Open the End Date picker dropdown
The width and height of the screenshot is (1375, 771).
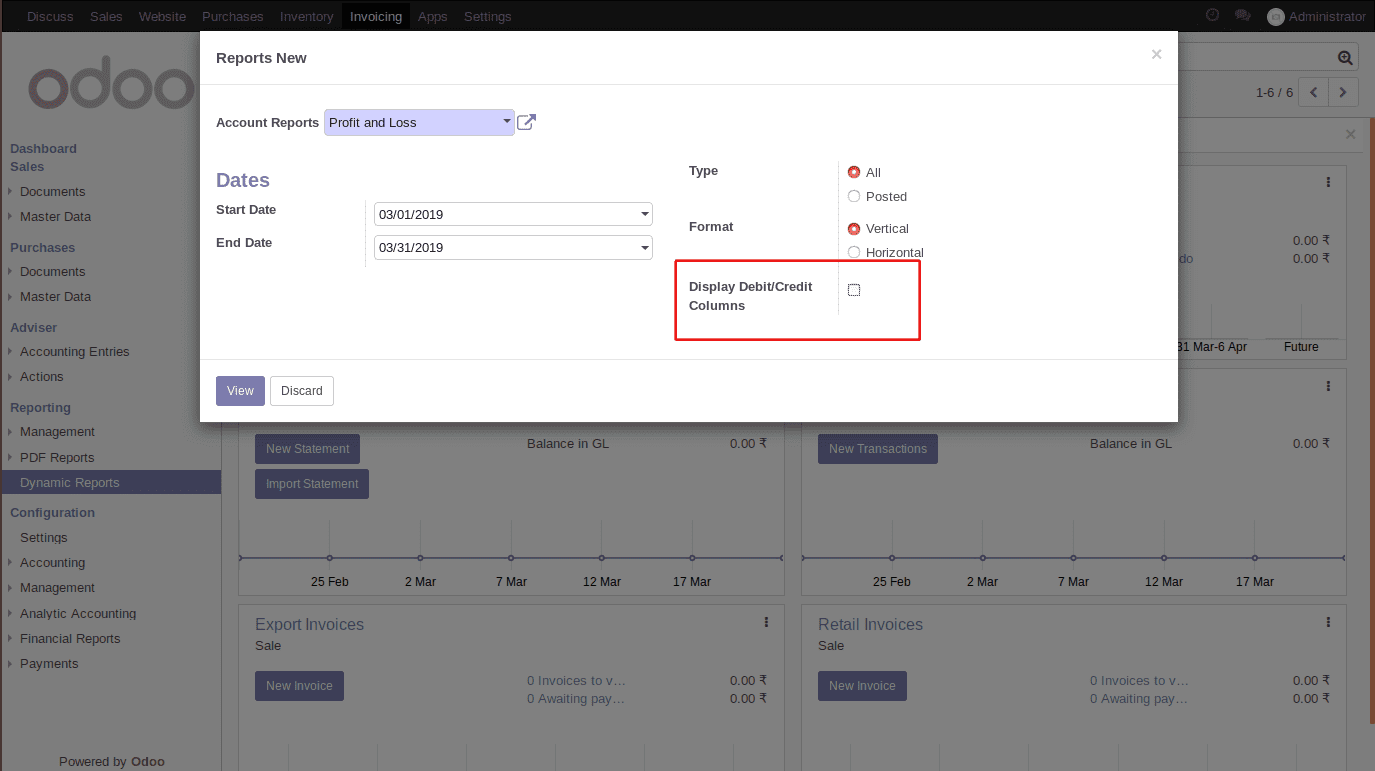click(645, 247)
